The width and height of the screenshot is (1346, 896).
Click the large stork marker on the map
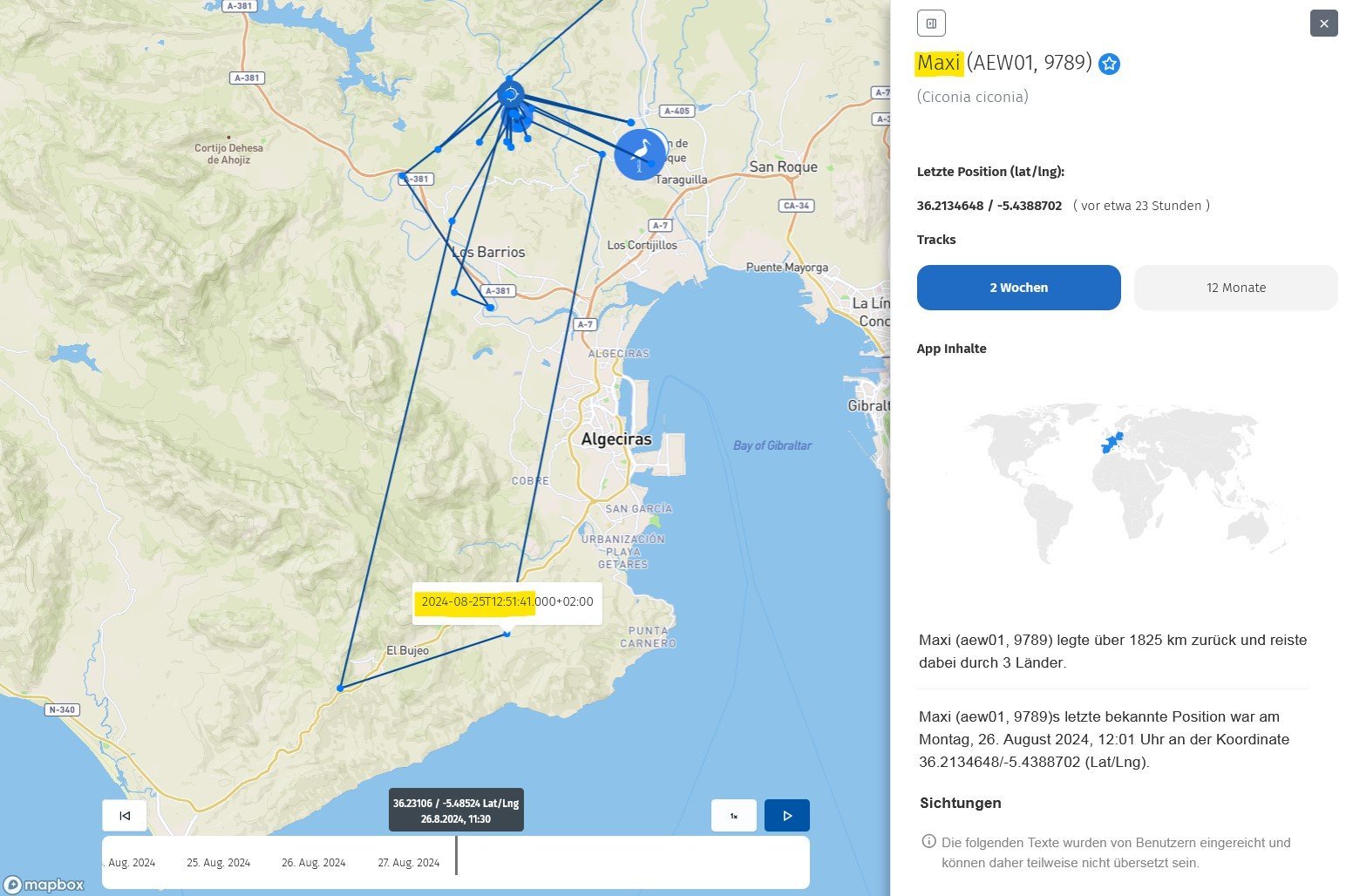[640, 154]
